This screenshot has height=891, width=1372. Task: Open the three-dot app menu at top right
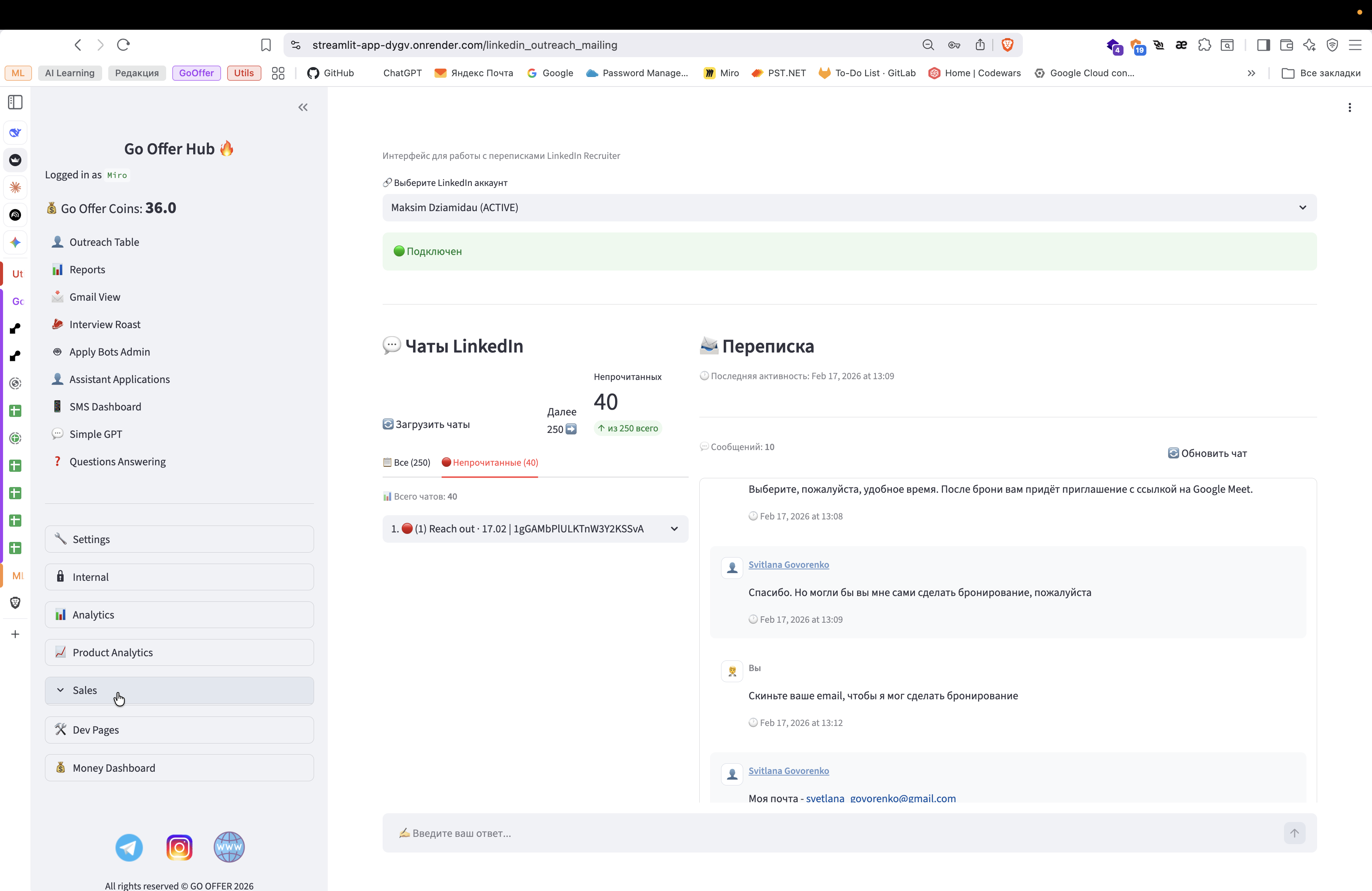point(1350,107)
